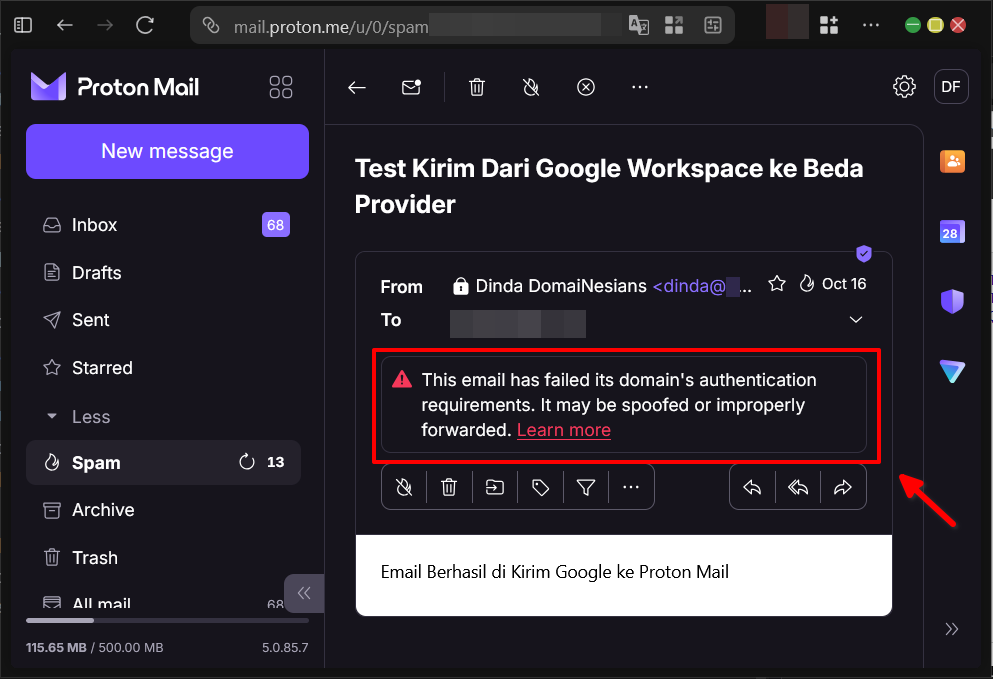Open the Learn more authentication link
Screen dimensions: 993x679
pos(563,429)
